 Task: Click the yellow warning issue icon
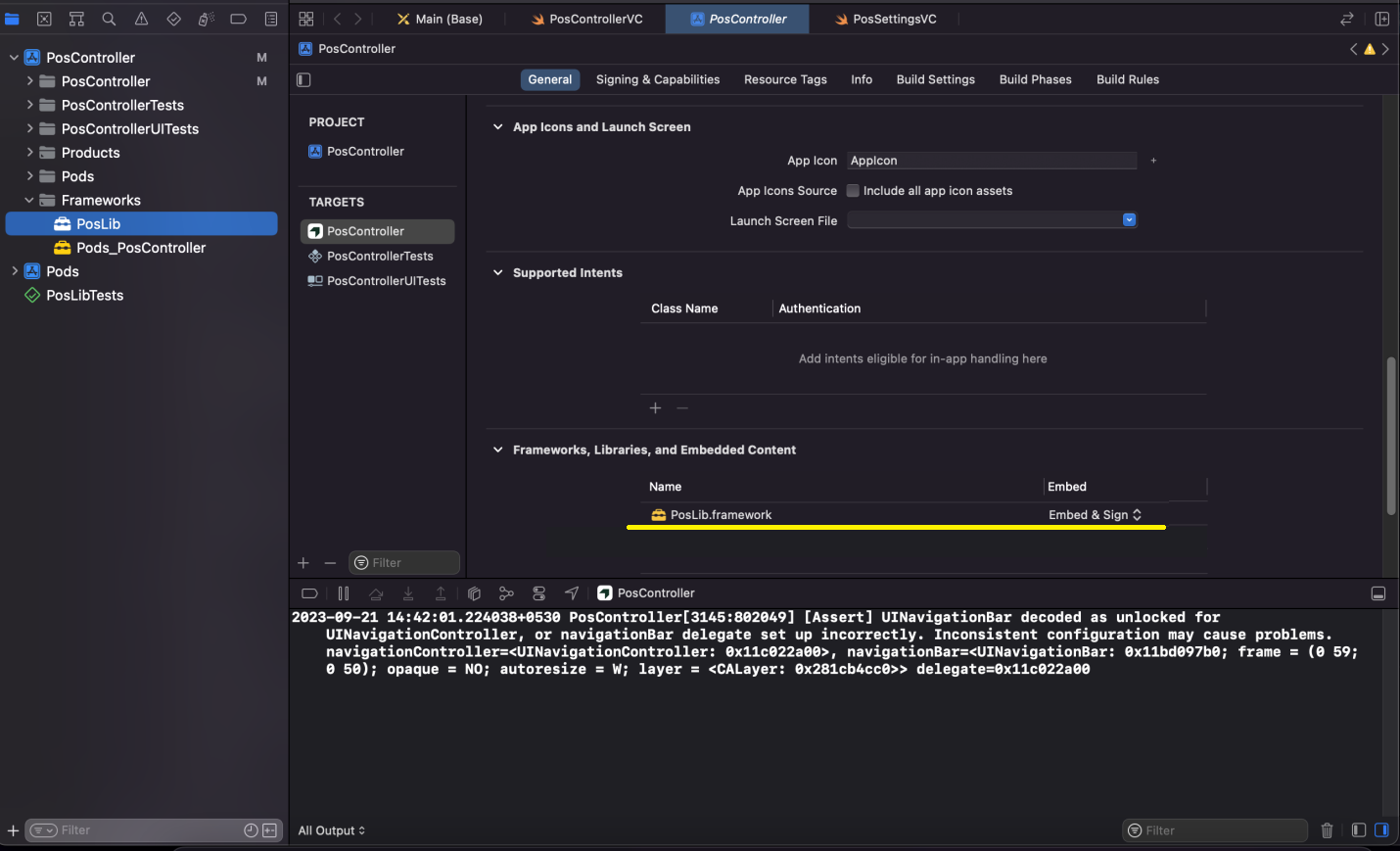pyautogui.click(x=1370, y=49)
